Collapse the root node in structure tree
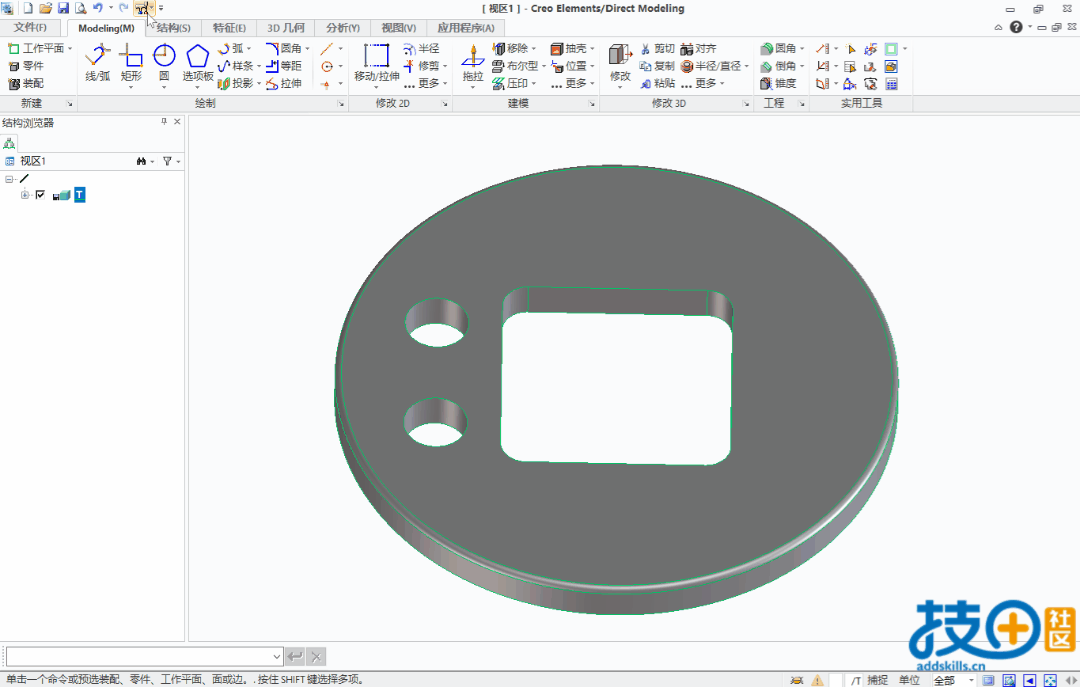 click(9, 179)
